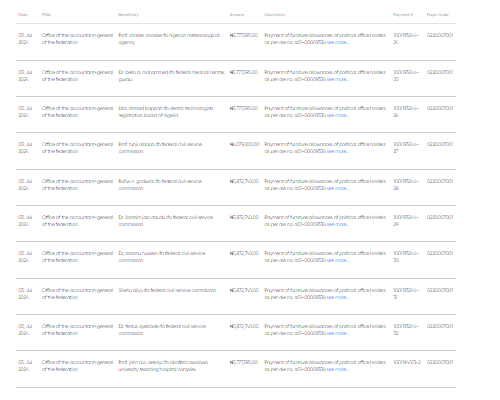
Task: Click 'see more' for Idris Ahmad Bappah row
Action: 338,115
